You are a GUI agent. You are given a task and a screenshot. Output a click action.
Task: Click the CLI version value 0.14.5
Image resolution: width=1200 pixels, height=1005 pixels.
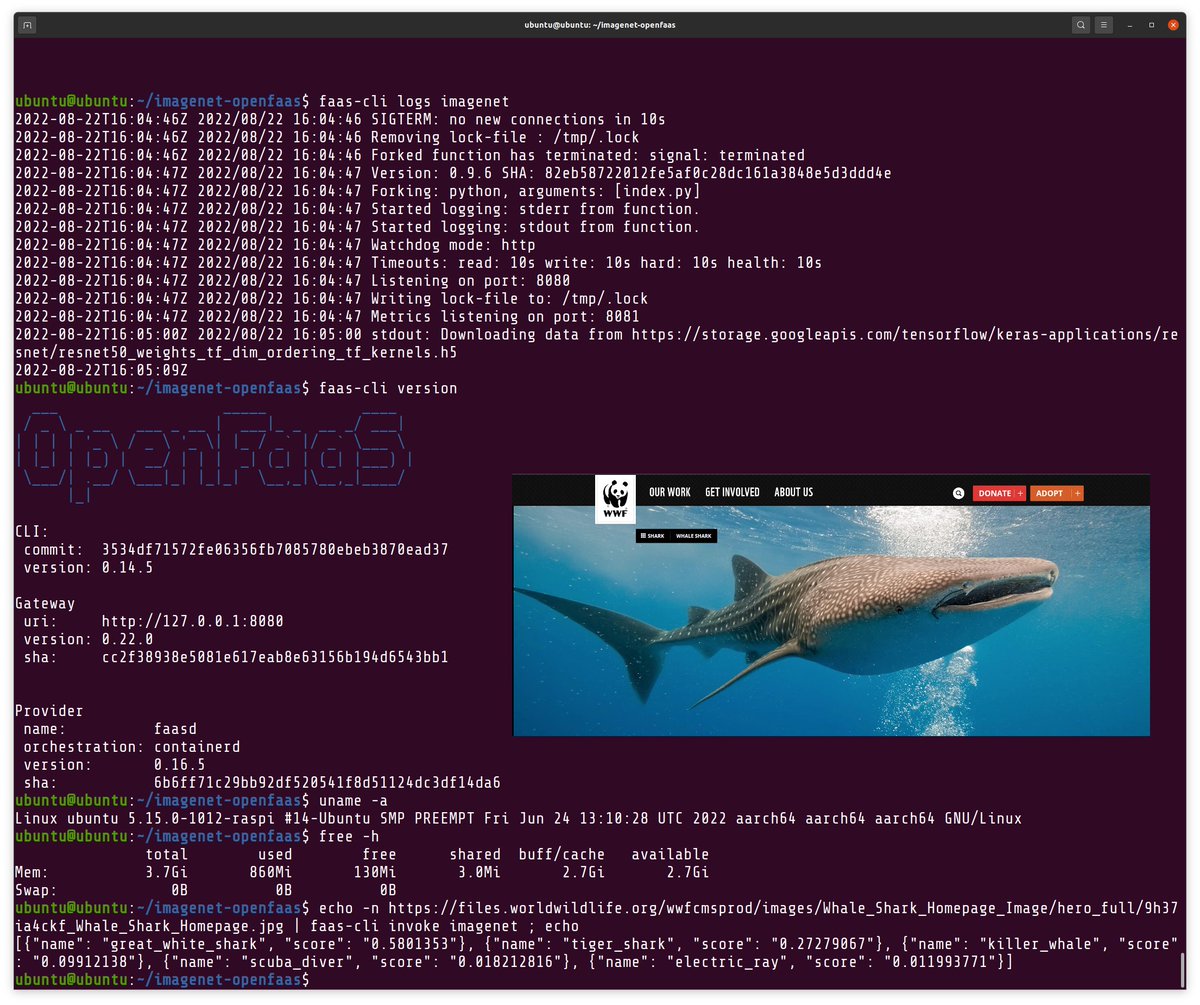tap(127, 568)
